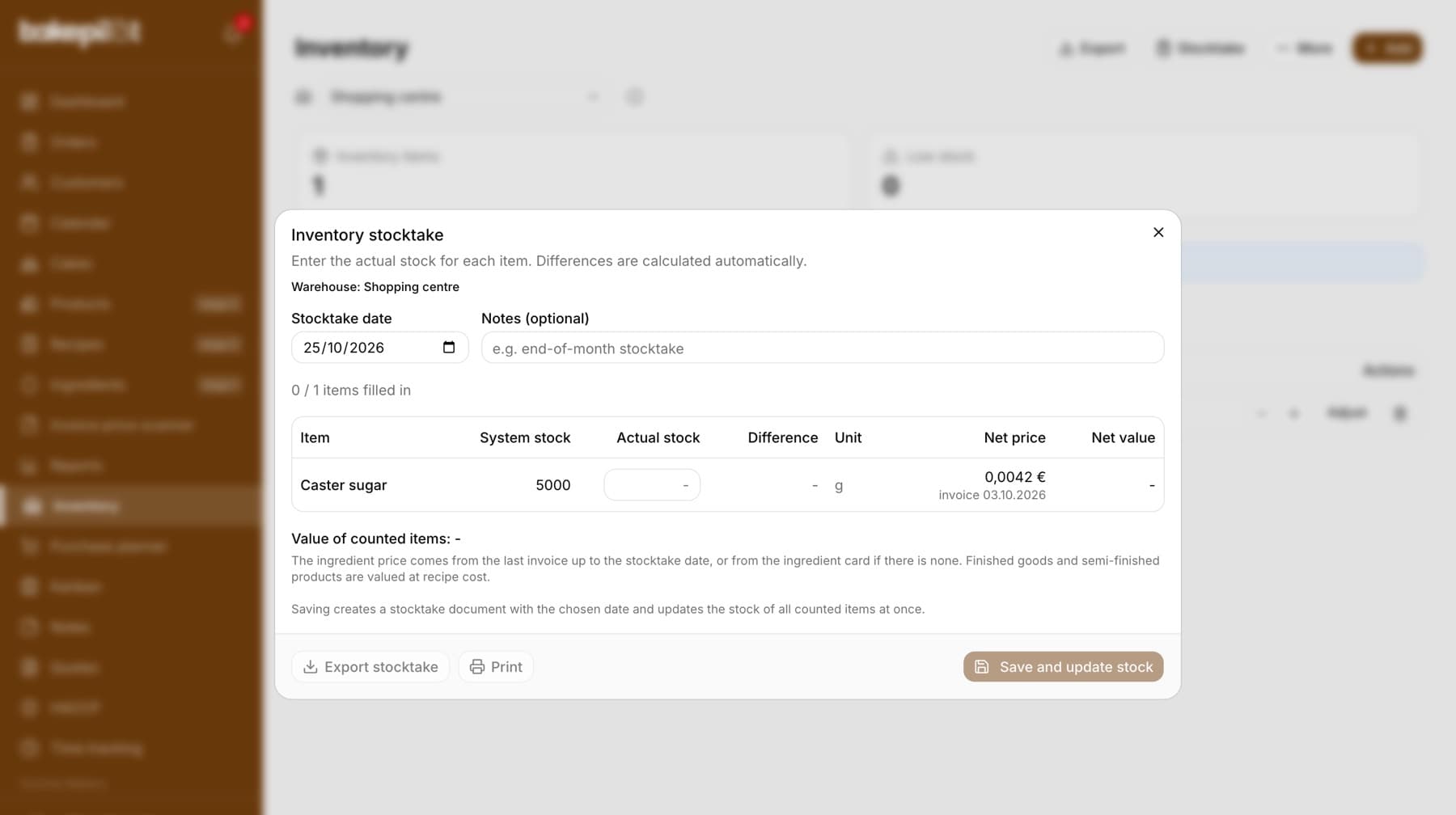Click the Stocktake date value 25/10/2026
The image size is (1456, 815).
(x=344, y=348)
